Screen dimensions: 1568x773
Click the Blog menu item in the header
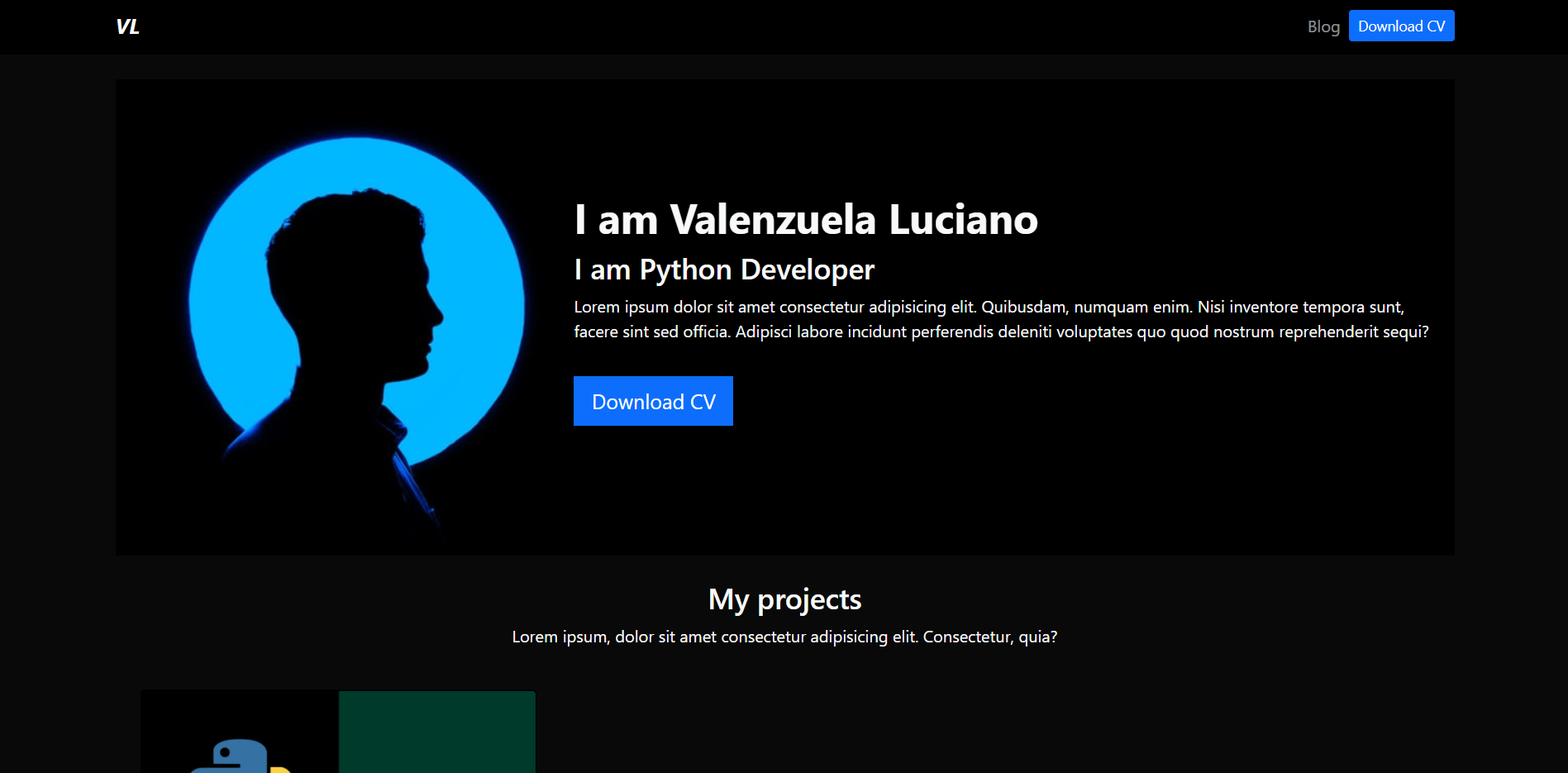click(1323, 26)
